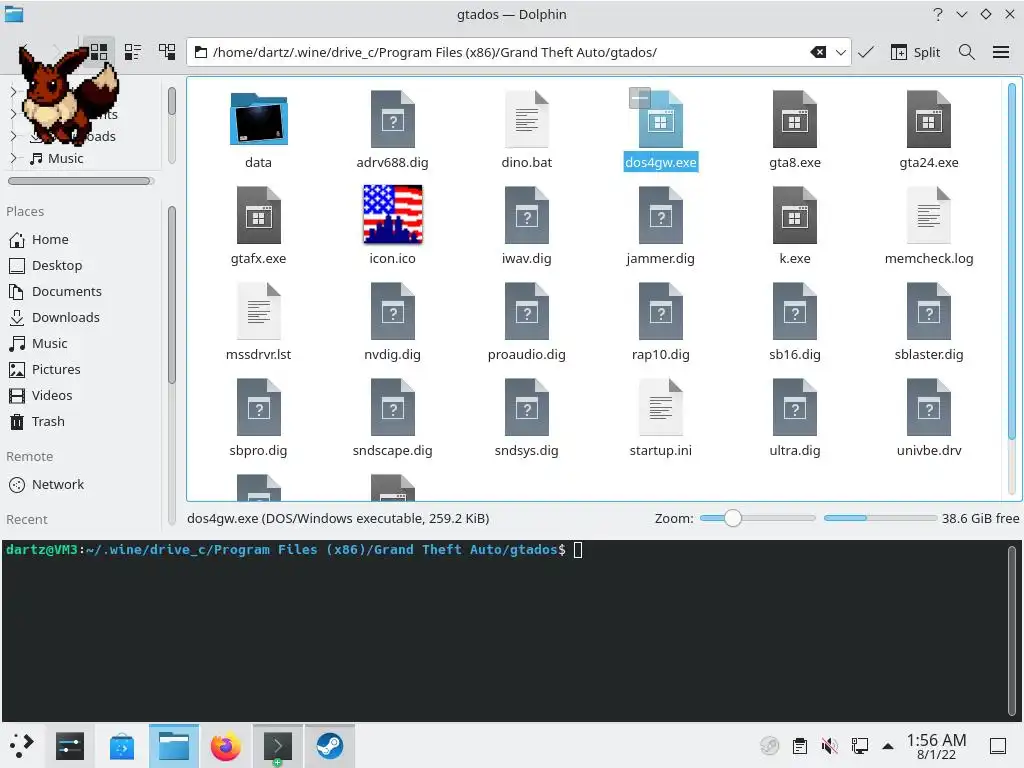
Task: Go to Home in Places
Action: point(39,240)
